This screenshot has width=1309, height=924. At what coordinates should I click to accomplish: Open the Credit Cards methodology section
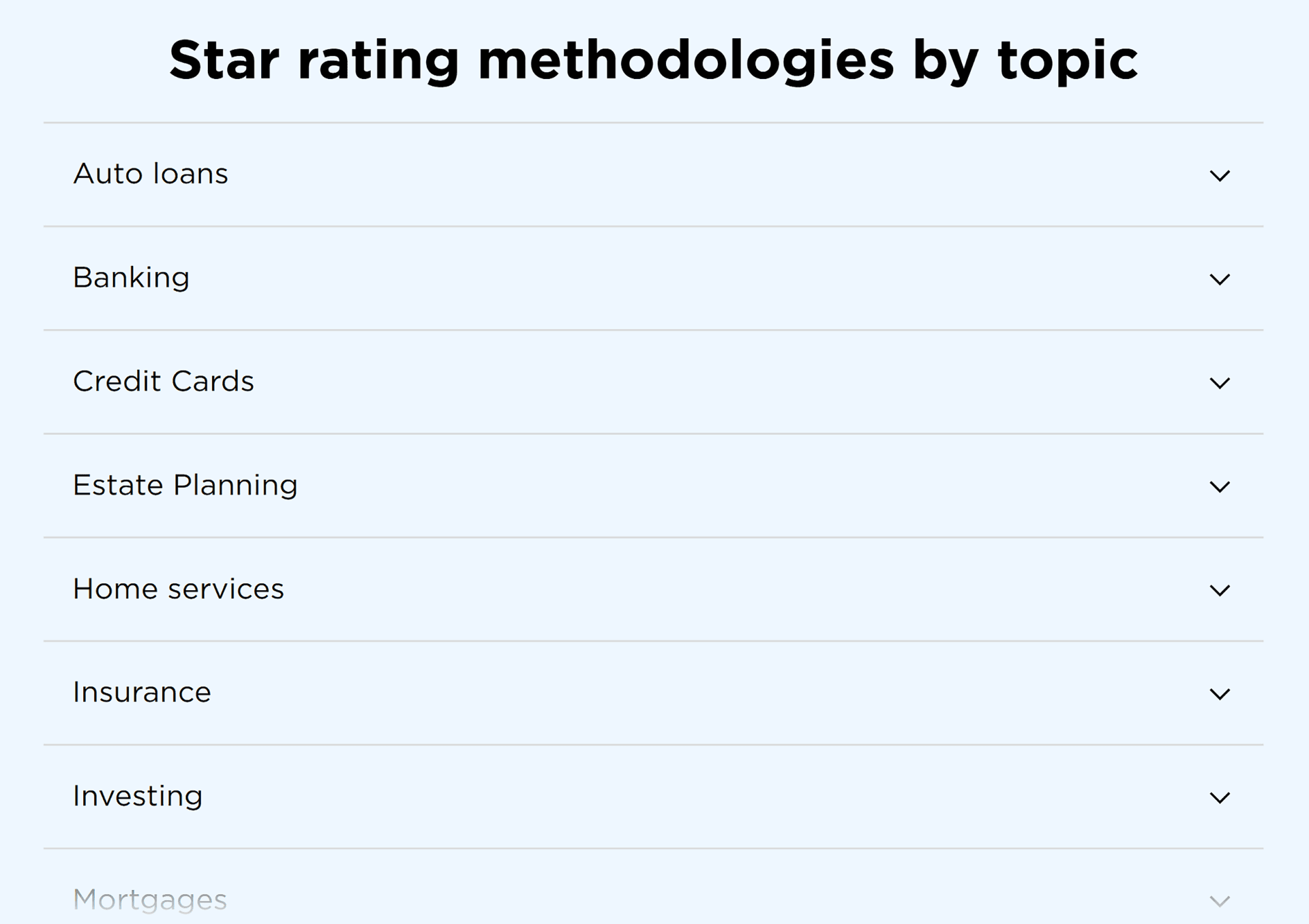pyautogui.click(x=164, y=382)
